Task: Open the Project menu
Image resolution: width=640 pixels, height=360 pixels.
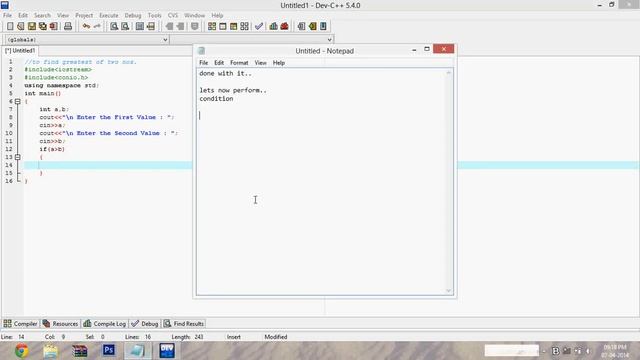Action: click(84, 15)
